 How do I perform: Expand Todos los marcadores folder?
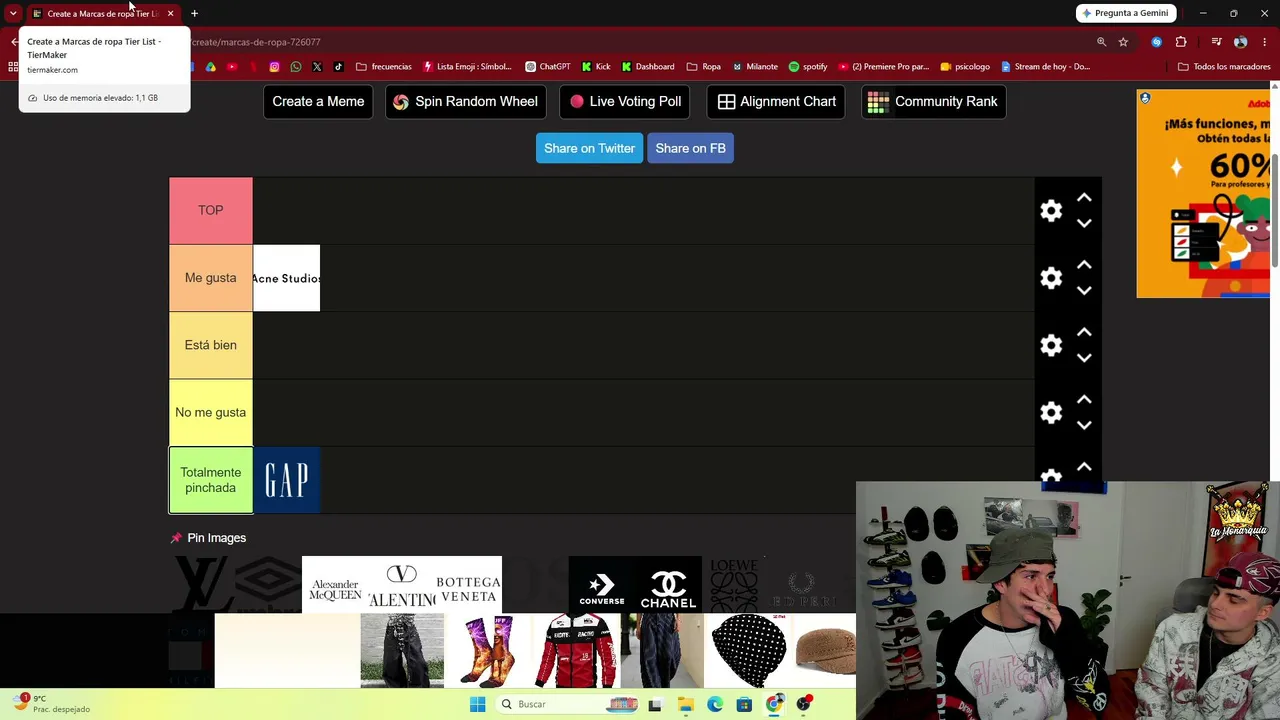pyautogui.click(x=1224, y=67)
